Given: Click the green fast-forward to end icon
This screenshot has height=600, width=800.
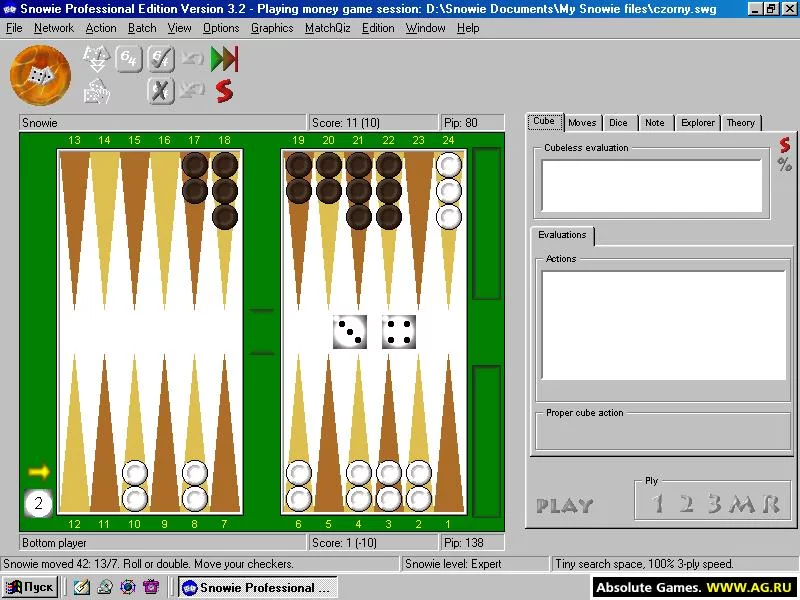Looking at the screenshot, I should [x=224, y=59].
